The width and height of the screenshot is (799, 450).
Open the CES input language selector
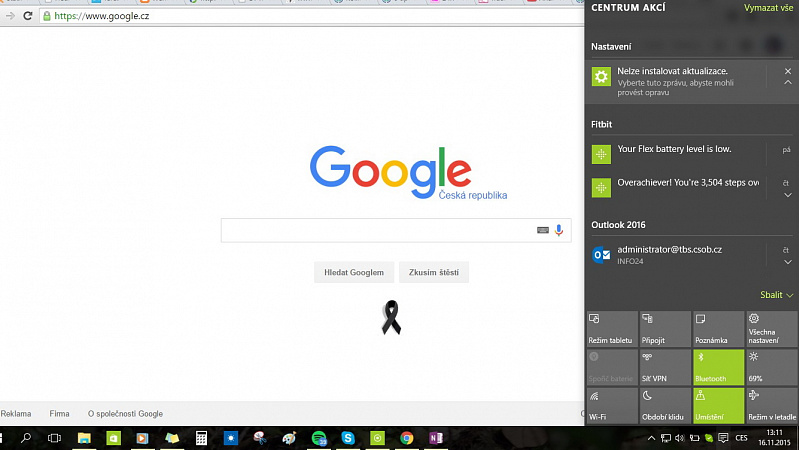pos(741,438)
